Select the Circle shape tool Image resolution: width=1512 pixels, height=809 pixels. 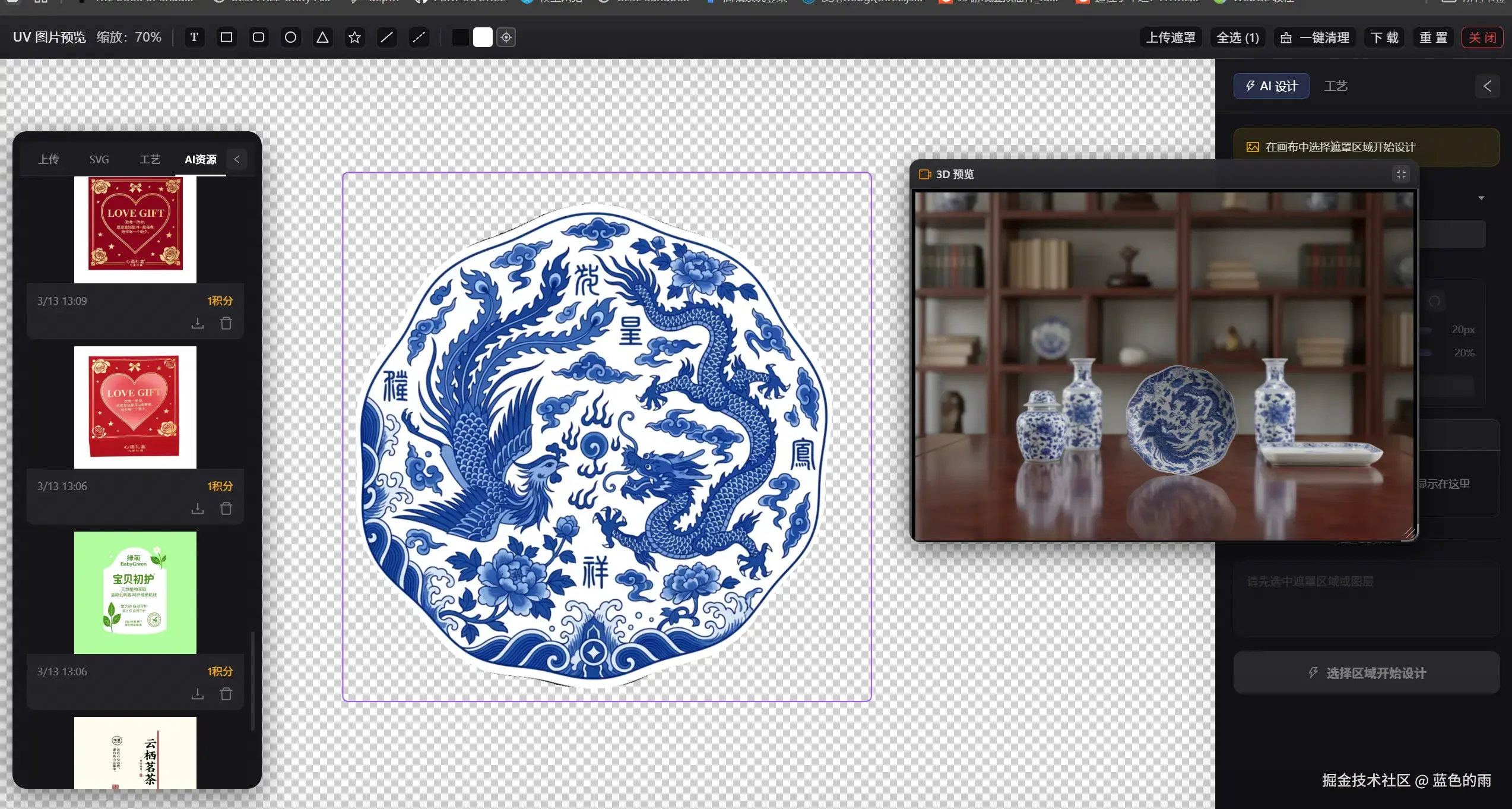290,37
